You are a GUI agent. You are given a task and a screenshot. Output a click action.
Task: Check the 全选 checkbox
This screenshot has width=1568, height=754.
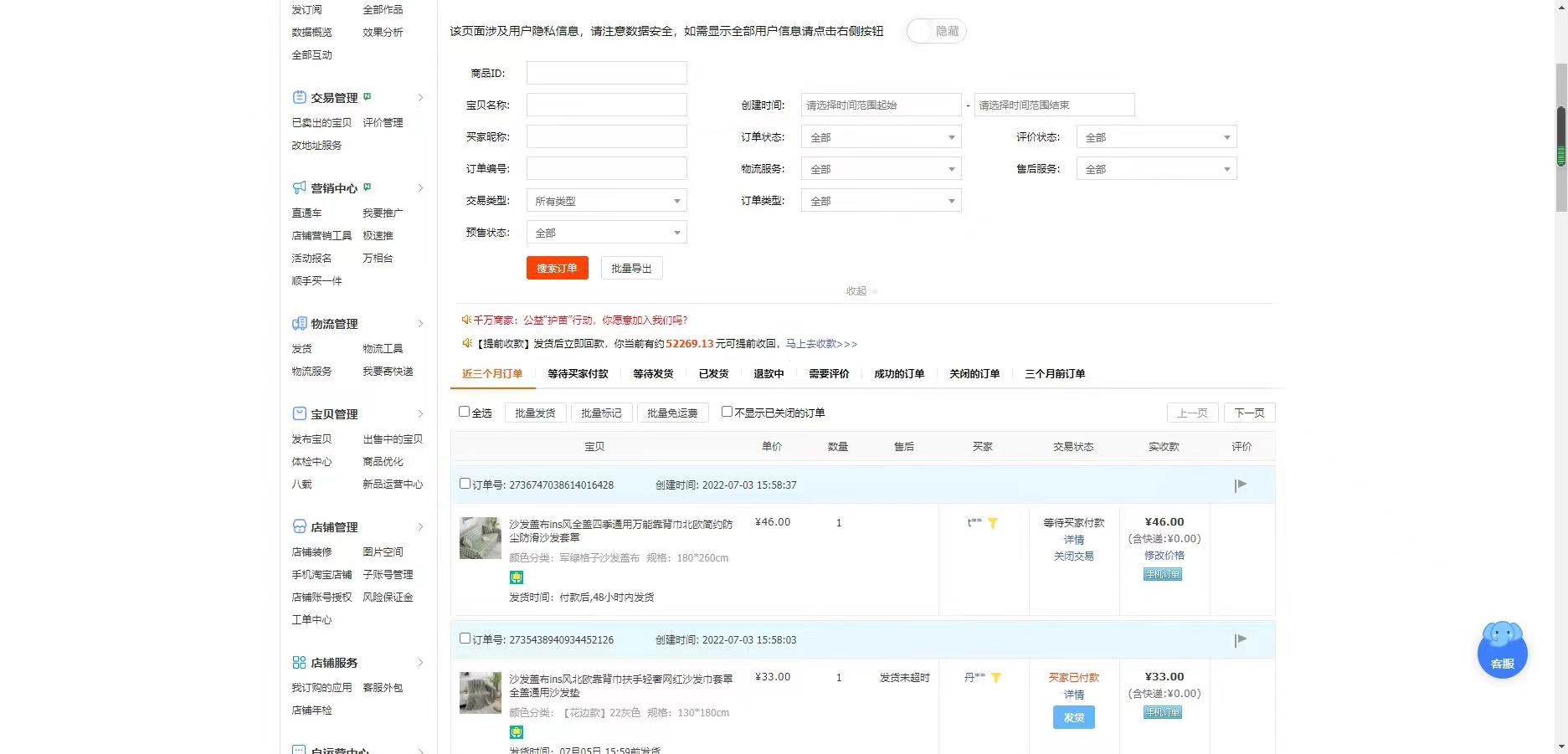point(465,412)
